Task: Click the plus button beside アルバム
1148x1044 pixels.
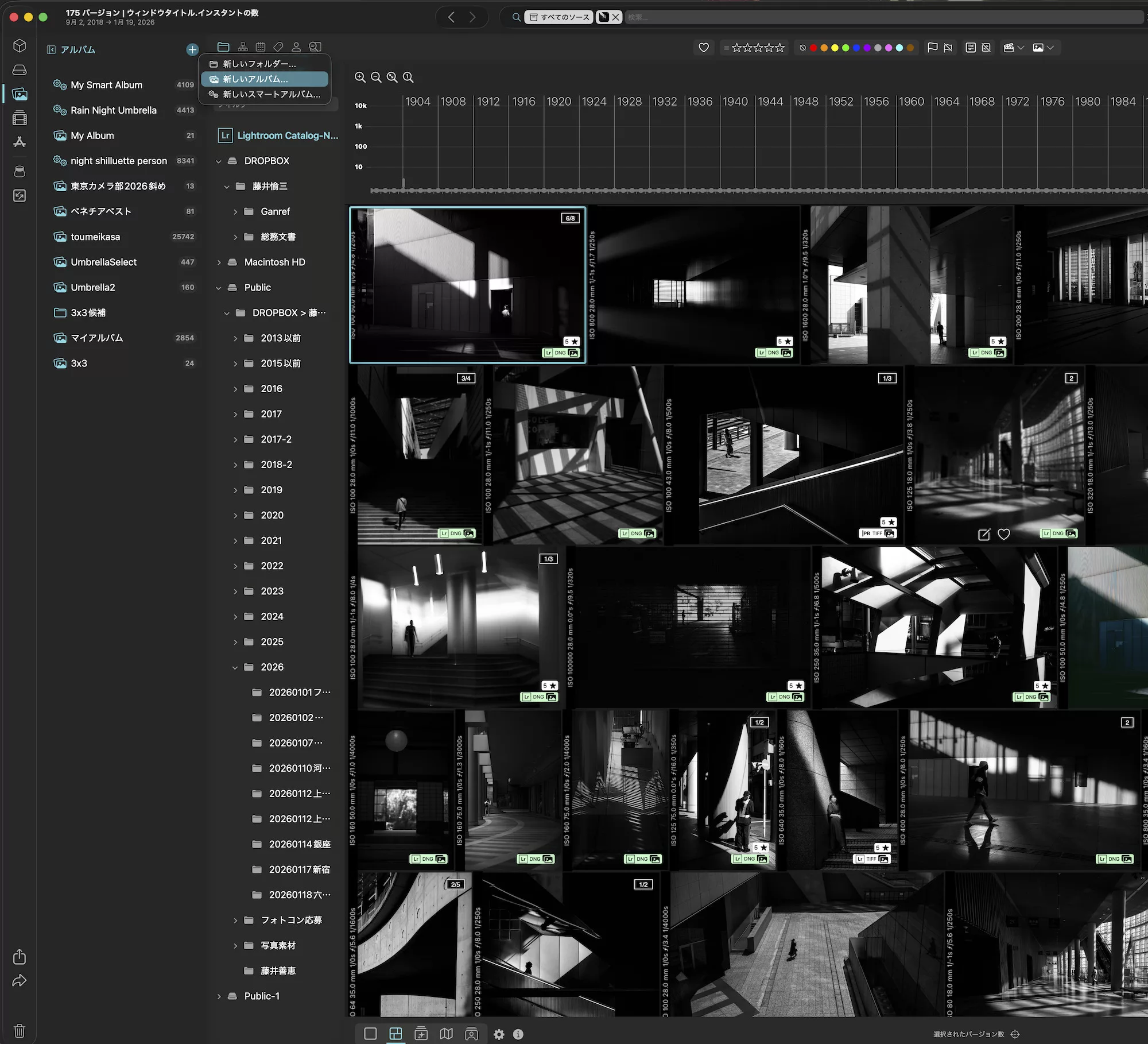Action: [192, 50]
